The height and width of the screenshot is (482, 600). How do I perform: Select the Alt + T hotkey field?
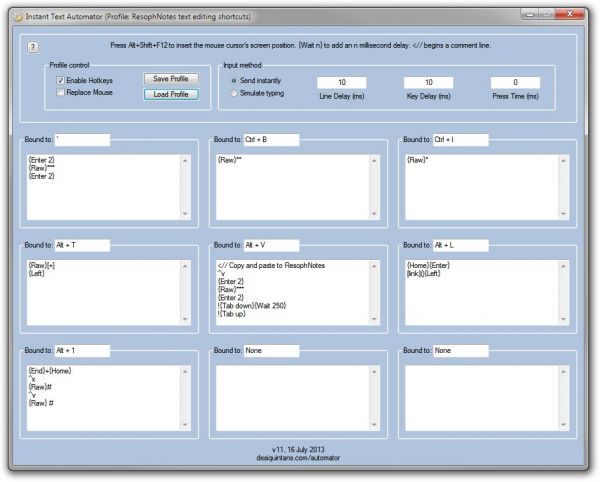(x=82, y=245)
